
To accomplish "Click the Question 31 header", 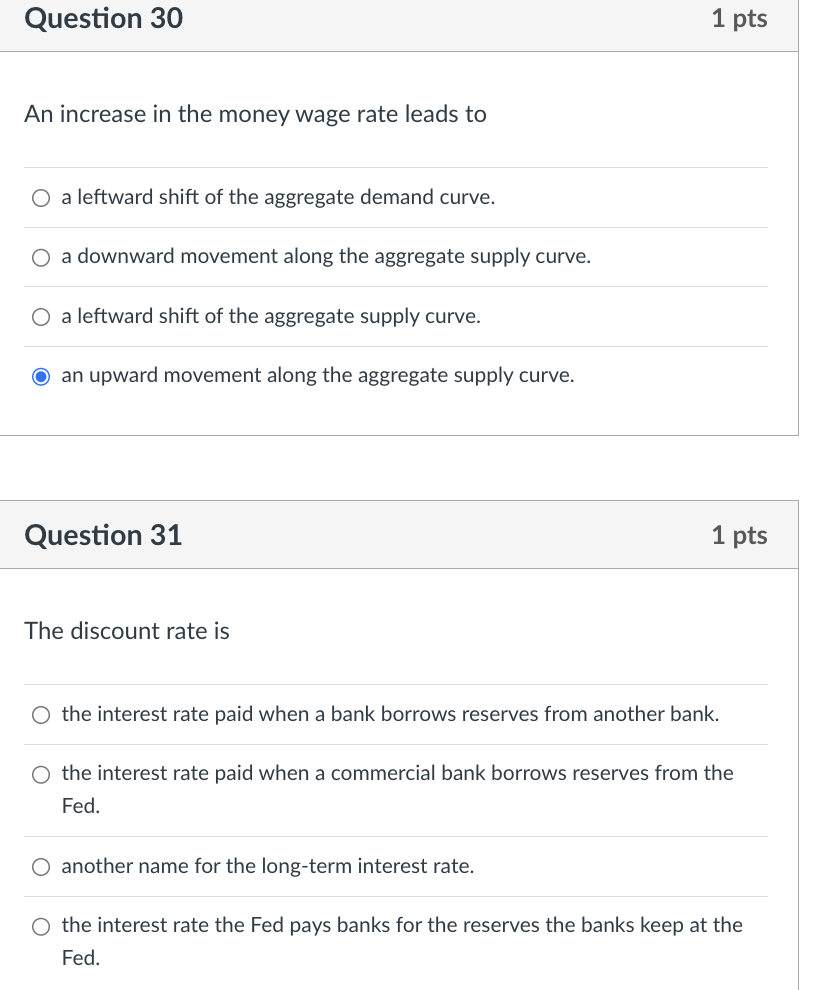I will point(103,535).
